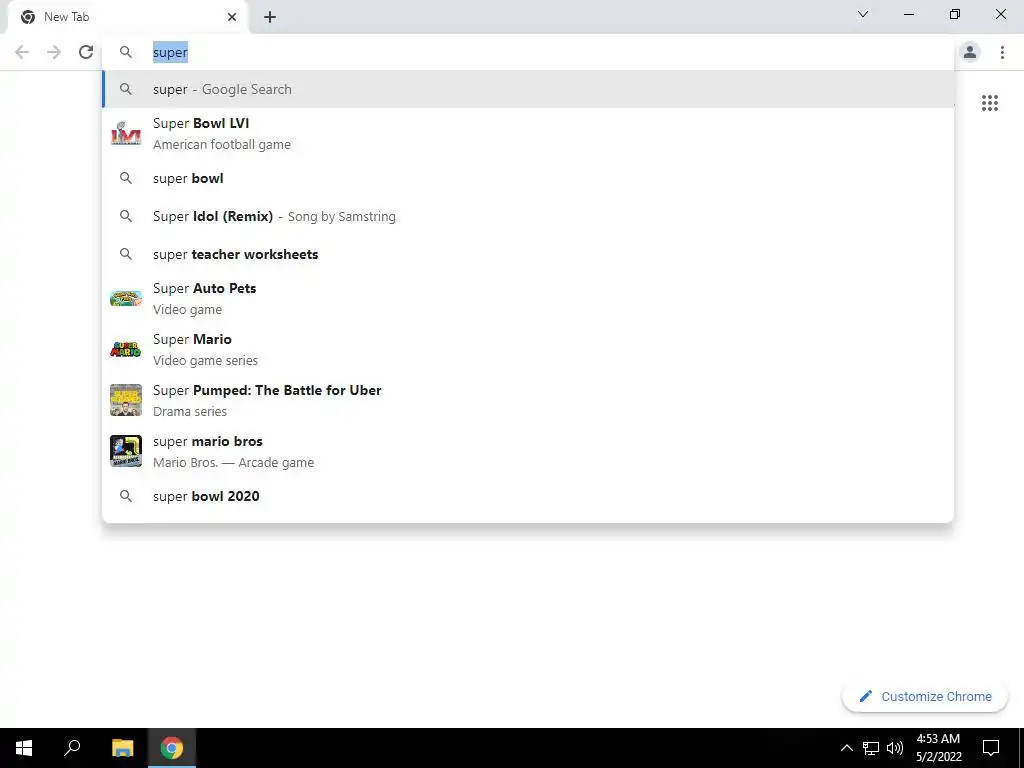Open the volume tray icon
The image size is (1024, 768).
point(895,748)
